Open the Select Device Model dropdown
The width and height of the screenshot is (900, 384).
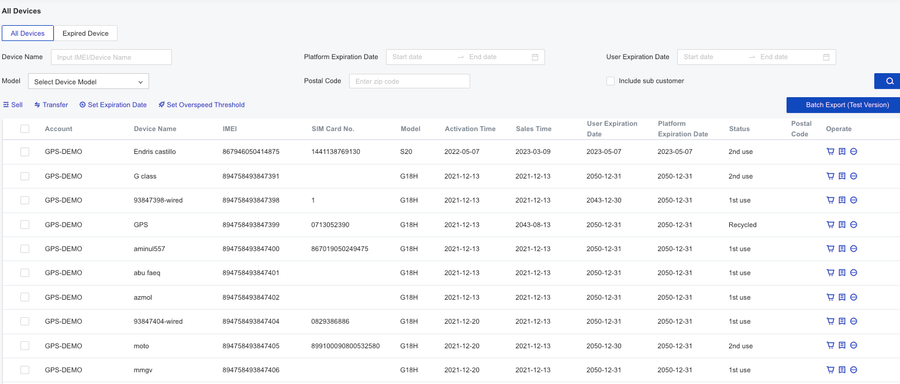click(x=88, y=82)
